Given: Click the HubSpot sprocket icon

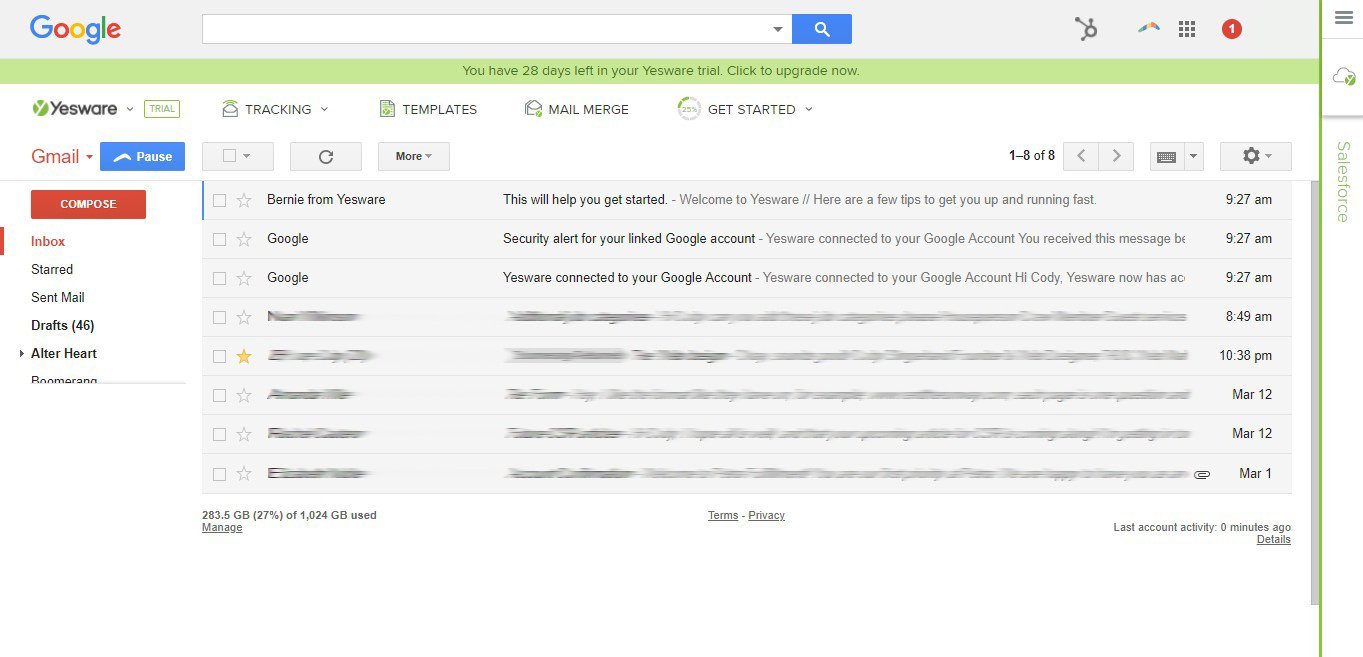Looking at the screenshot, I should (1086, 29).
